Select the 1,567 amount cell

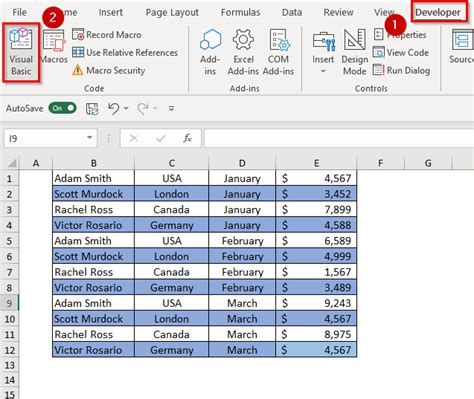pyautogui.click(x=316, y=272)
